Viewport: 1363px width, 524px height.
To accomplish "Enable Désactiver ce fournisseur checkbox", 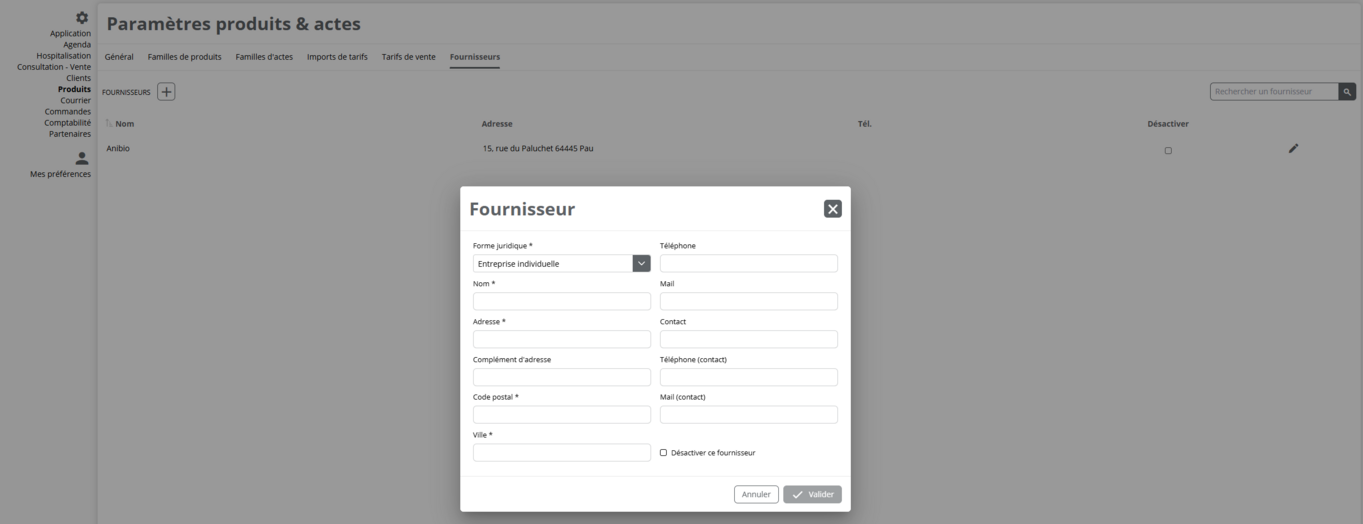I will coord(663,453).
